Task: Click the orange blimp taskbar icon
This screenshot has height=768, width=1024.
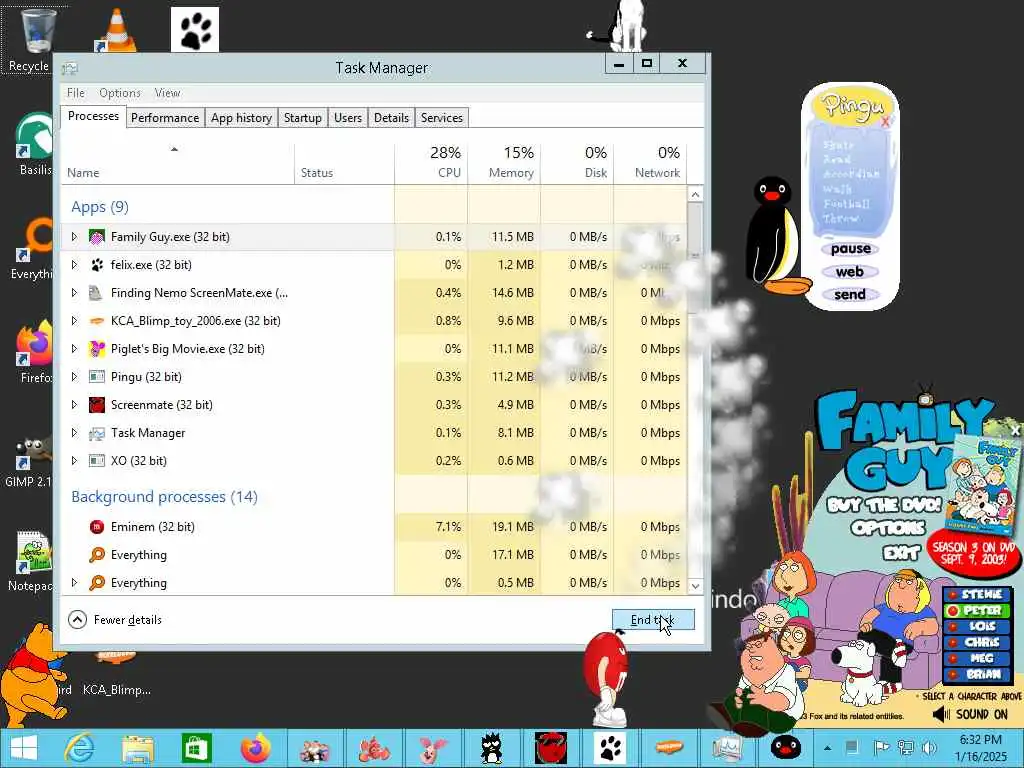Action: coord(669,746)
